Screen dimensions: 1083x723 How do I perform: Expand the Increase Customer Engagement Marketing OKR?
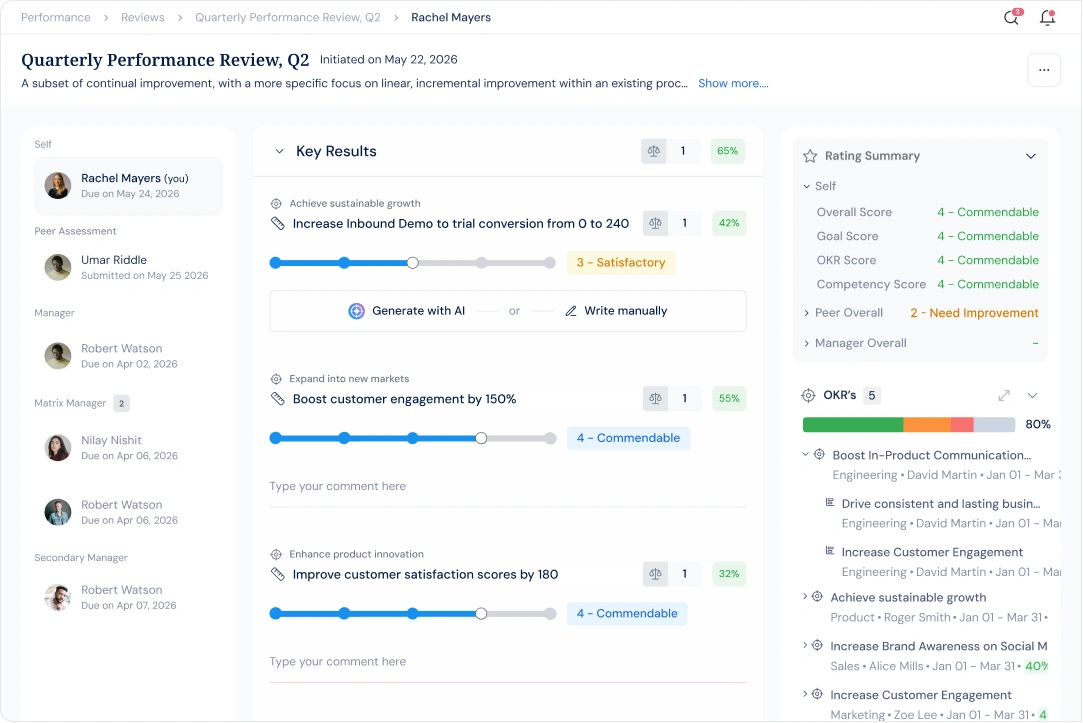point(805,693)
